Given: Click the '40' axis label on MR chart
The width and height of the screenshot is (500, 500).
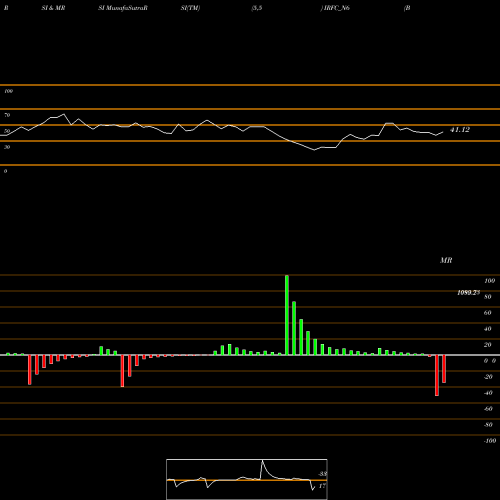Looking at the screenshot, I should point(487,329).
